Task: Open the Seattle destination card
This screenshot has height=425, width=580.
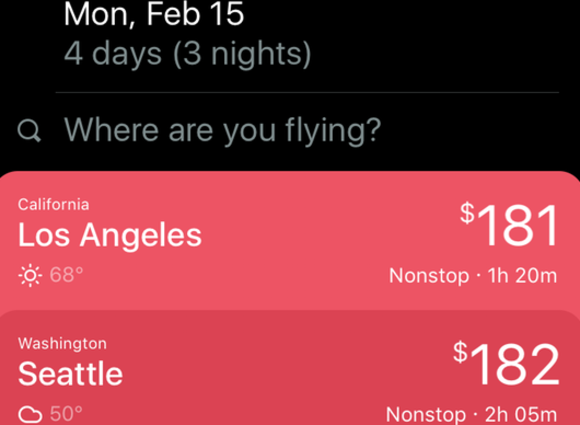Action: (x=290, y=368)
